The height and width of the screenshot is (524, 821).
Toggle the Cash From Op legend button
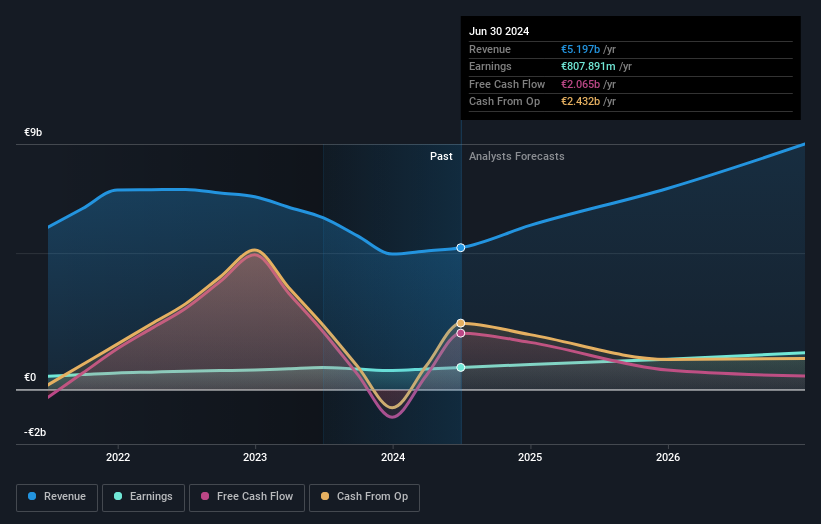(364, 497)
